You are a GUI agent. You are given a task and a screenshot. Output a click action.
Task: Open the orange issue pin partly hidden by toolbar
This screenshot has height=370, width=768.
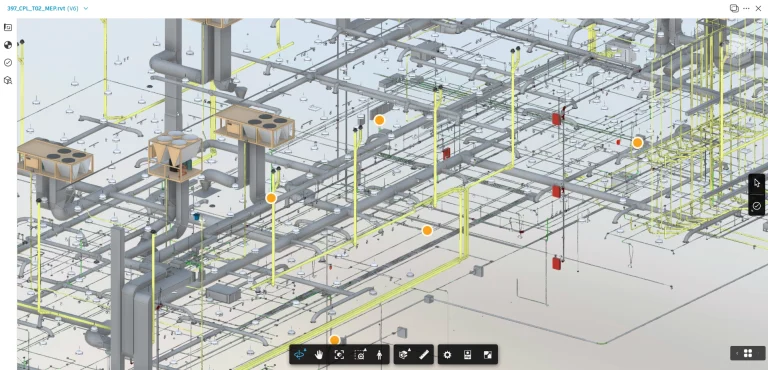click(x=335, y=340)
